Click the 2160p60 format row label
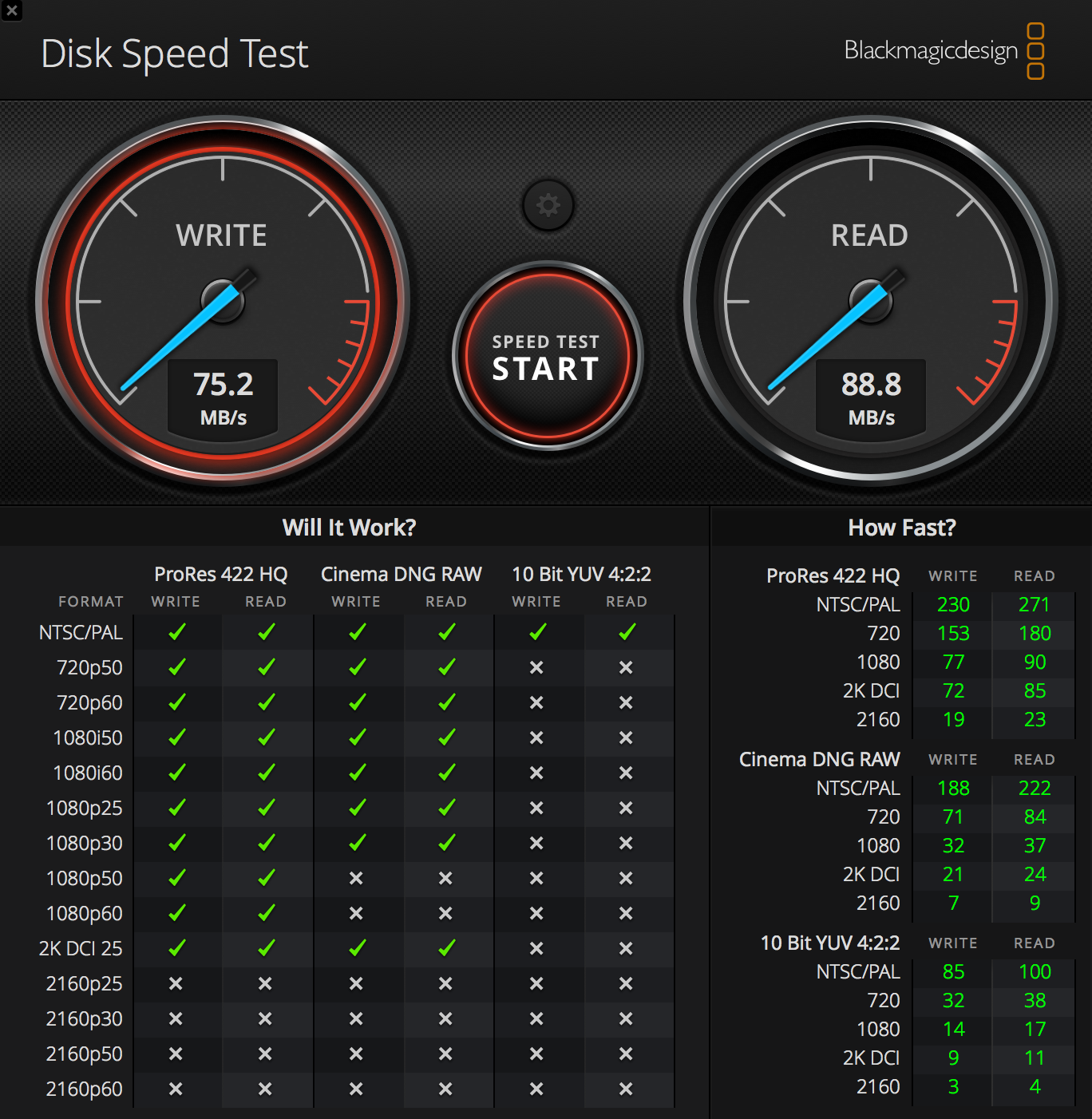Viewport: 1092px width, 1119px height. pos(85,1089)
